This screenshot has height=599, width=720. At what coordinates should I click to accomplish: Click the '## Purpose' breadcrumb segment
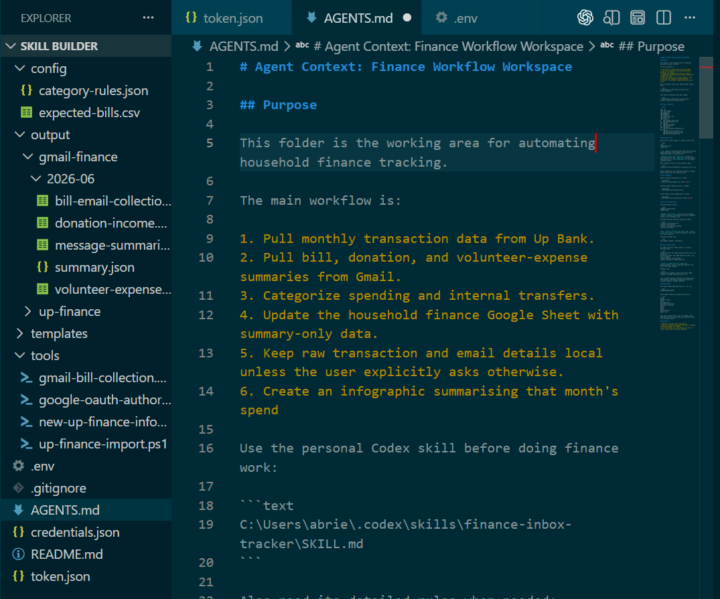click(651, 46)
